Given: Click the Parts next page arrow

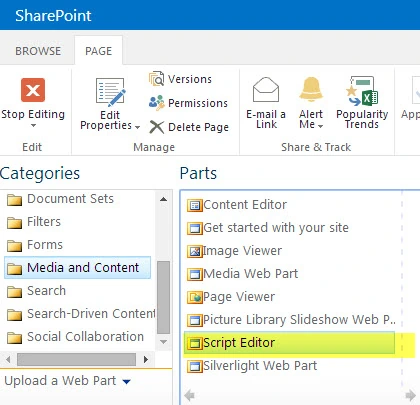Looking at the screenshot, I should coord(411,395).
